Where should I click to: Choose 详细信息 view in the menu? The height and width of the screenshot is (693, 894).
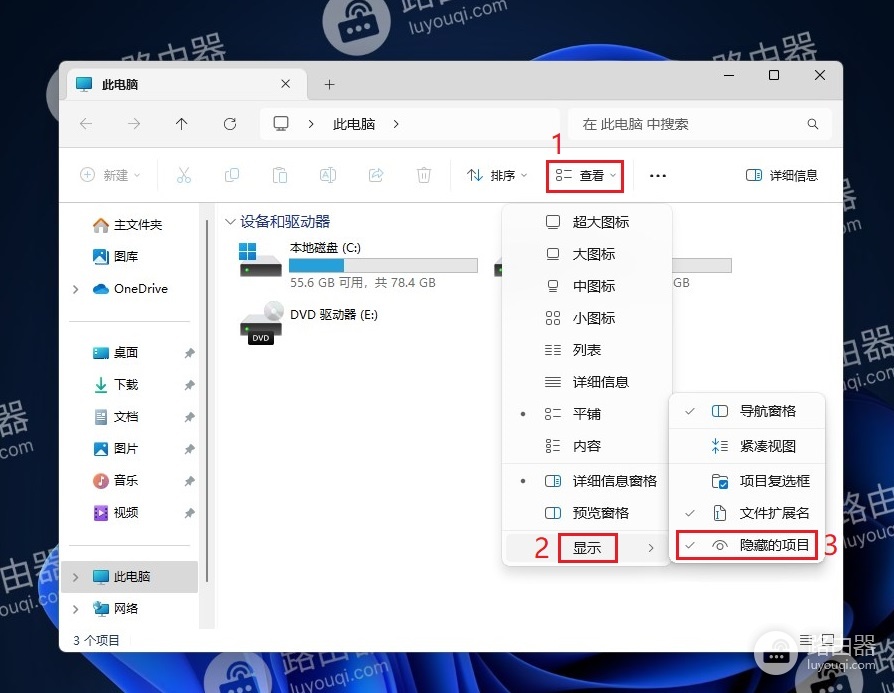[x=587, y=382]
